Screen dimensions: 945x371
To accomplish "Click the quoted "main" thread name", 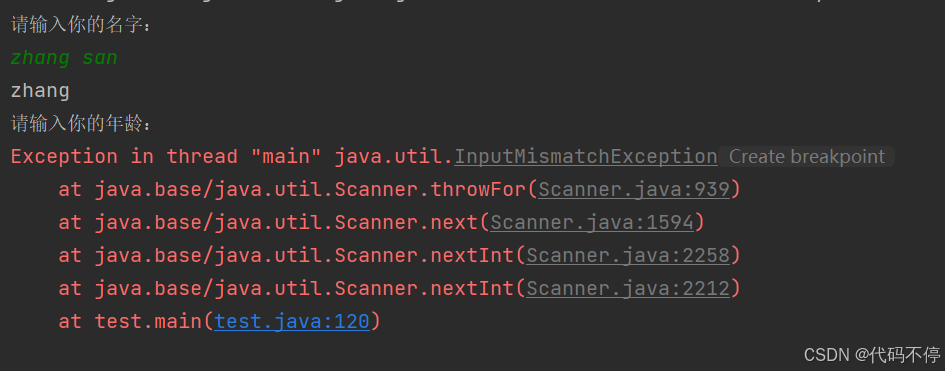I will point(286,157).
